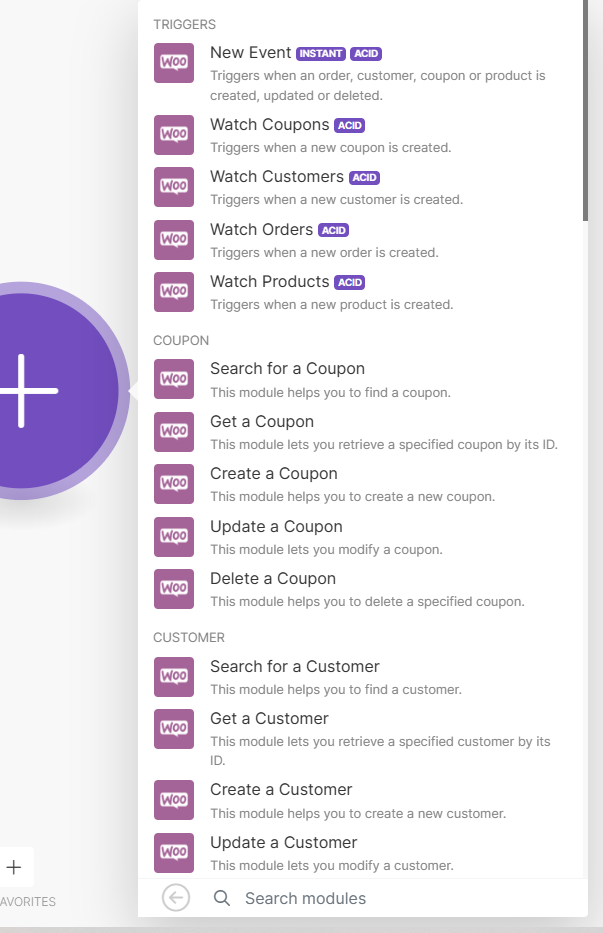Click the WooCommerce icon beside Get a Customer
The width and height of the screenshot is (603, 933).
pos(174,729)
